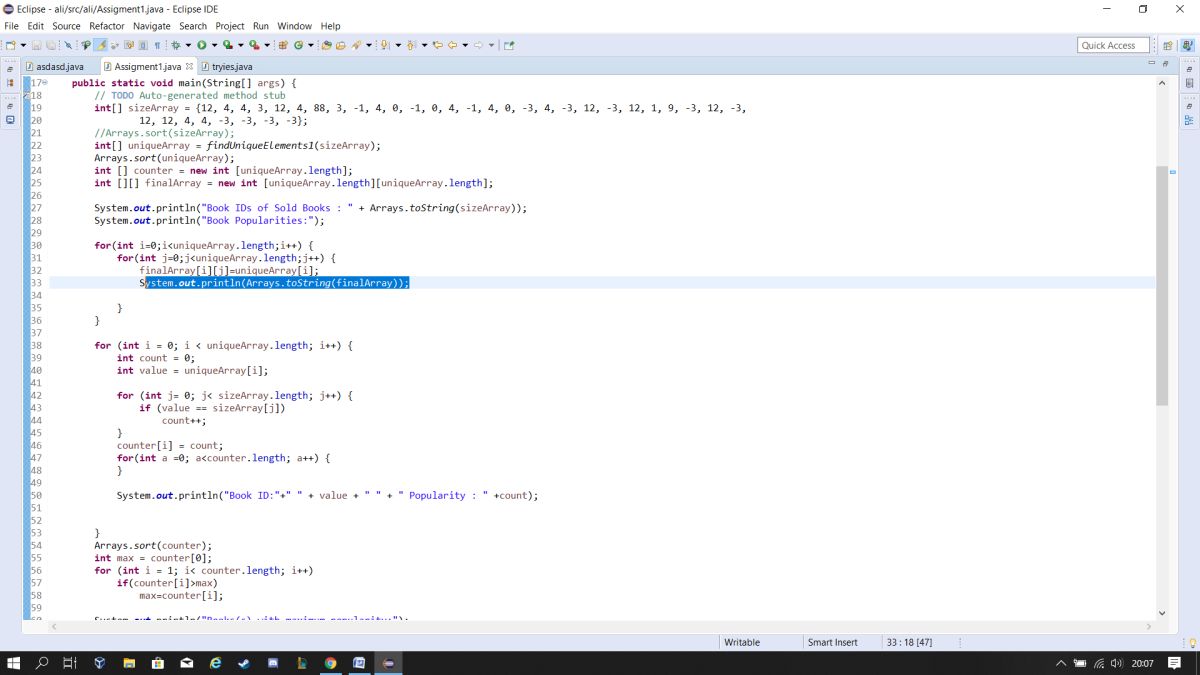This screenshot has height=675, width=1200.
Task: Click the Open Perspective icon
Action: pos(1167,45)
